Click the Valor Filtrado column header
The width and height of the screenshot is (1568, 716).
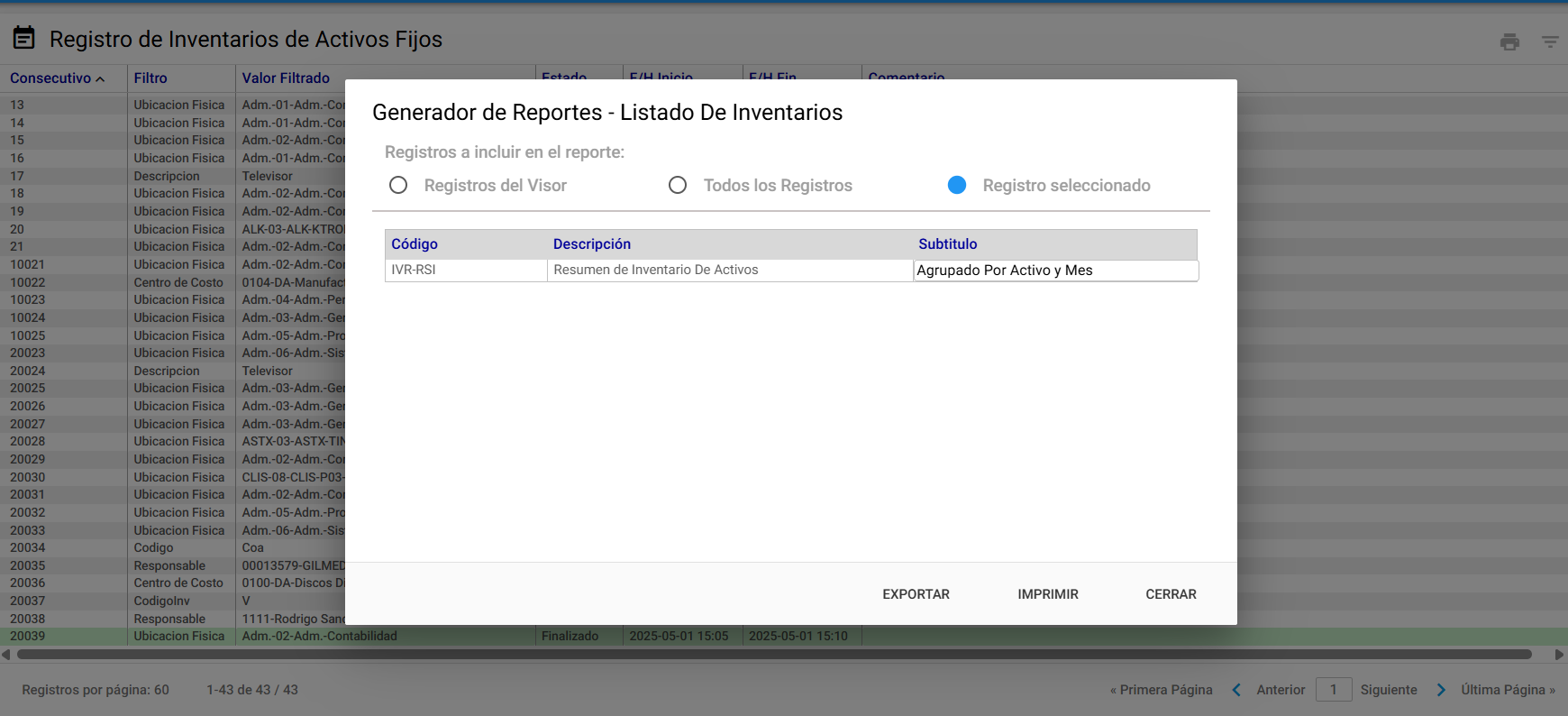(x=286, y=78)
